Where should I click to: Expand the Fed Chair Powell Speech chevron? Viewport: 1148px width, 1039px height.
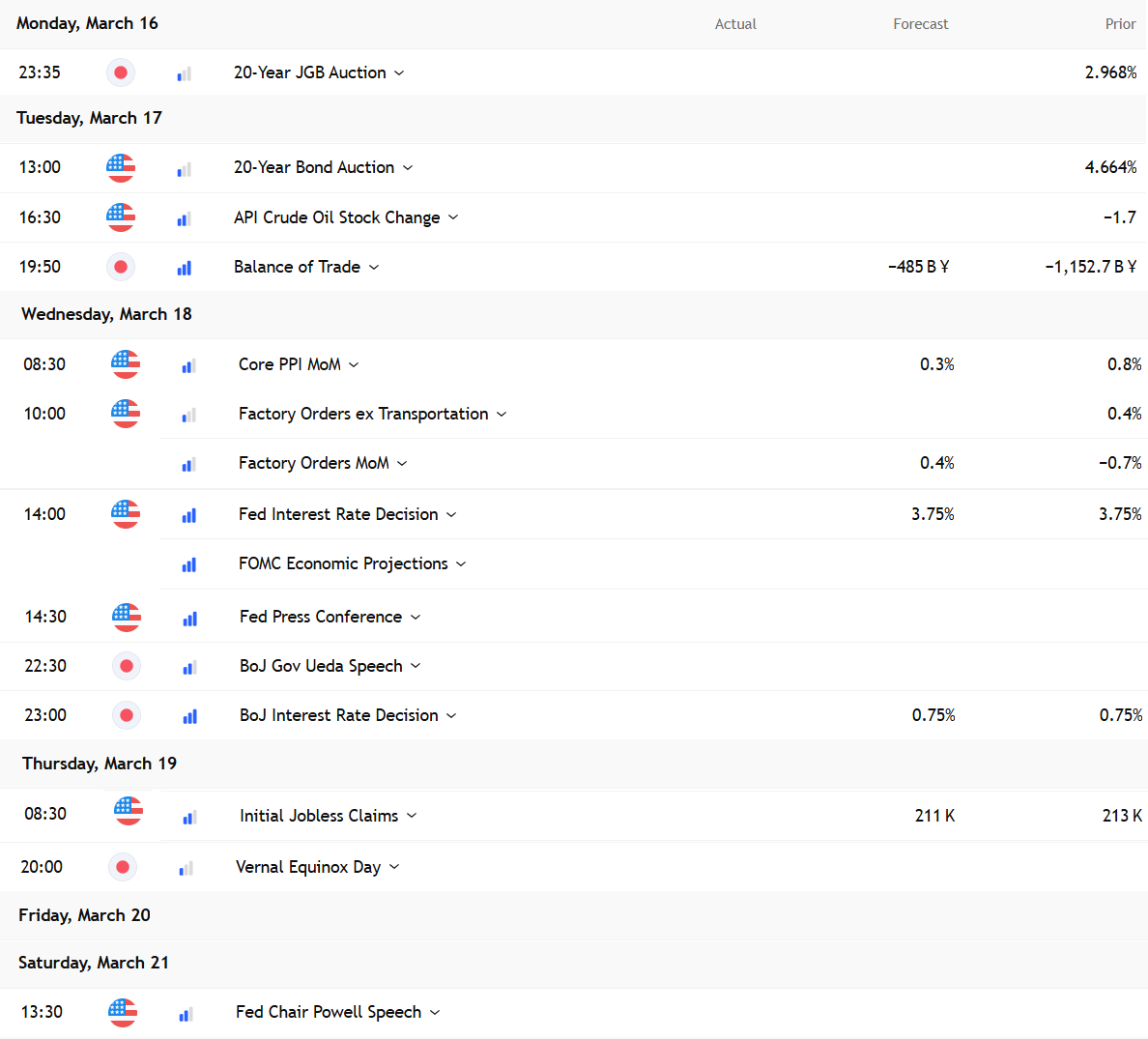[435, 1013]
